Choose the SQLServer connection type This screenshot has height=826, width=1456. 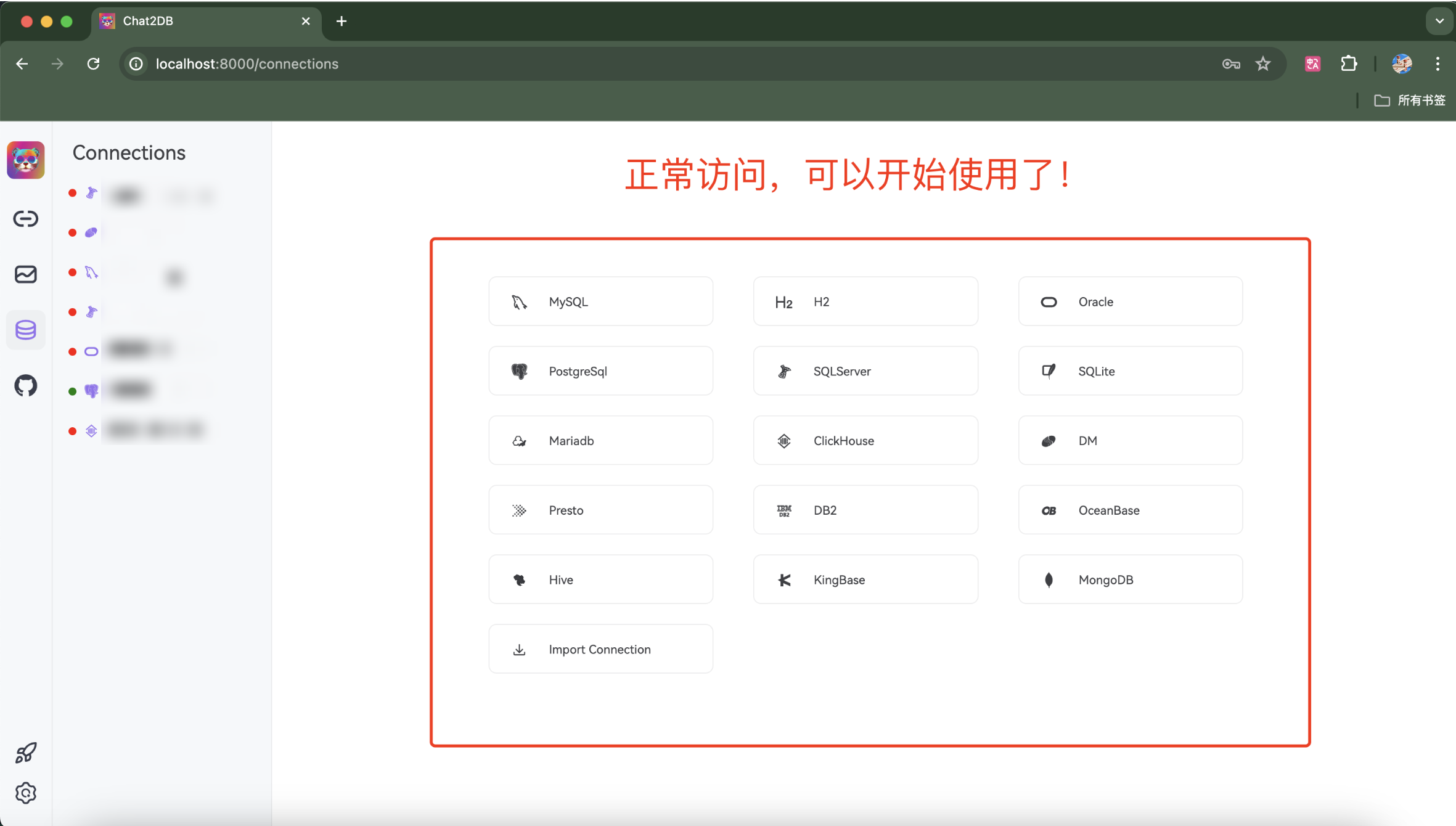click(x=865, y=370)
